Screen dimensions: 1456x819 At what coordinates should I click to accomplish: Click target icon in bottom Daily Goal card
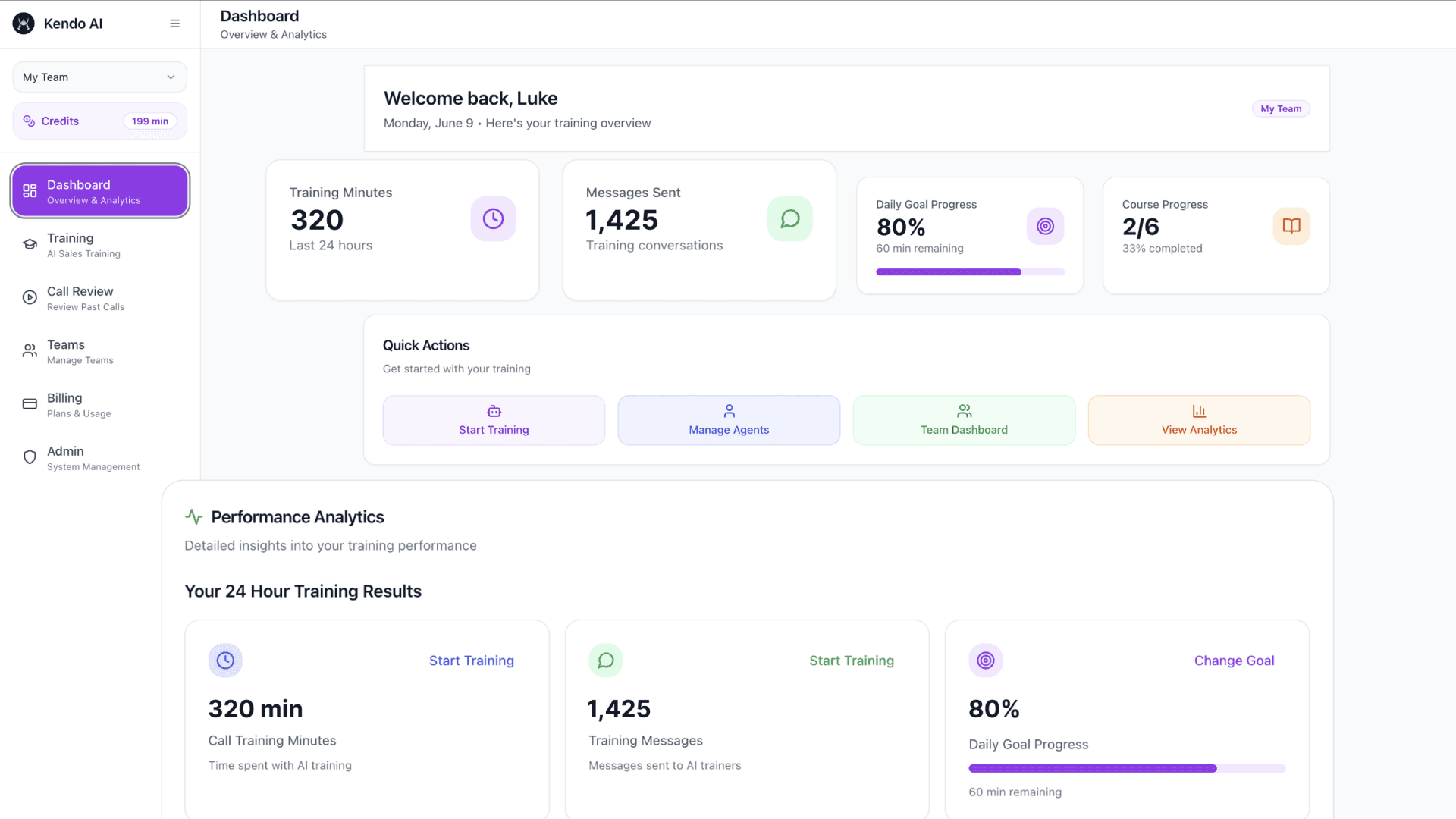pos(986,661)
